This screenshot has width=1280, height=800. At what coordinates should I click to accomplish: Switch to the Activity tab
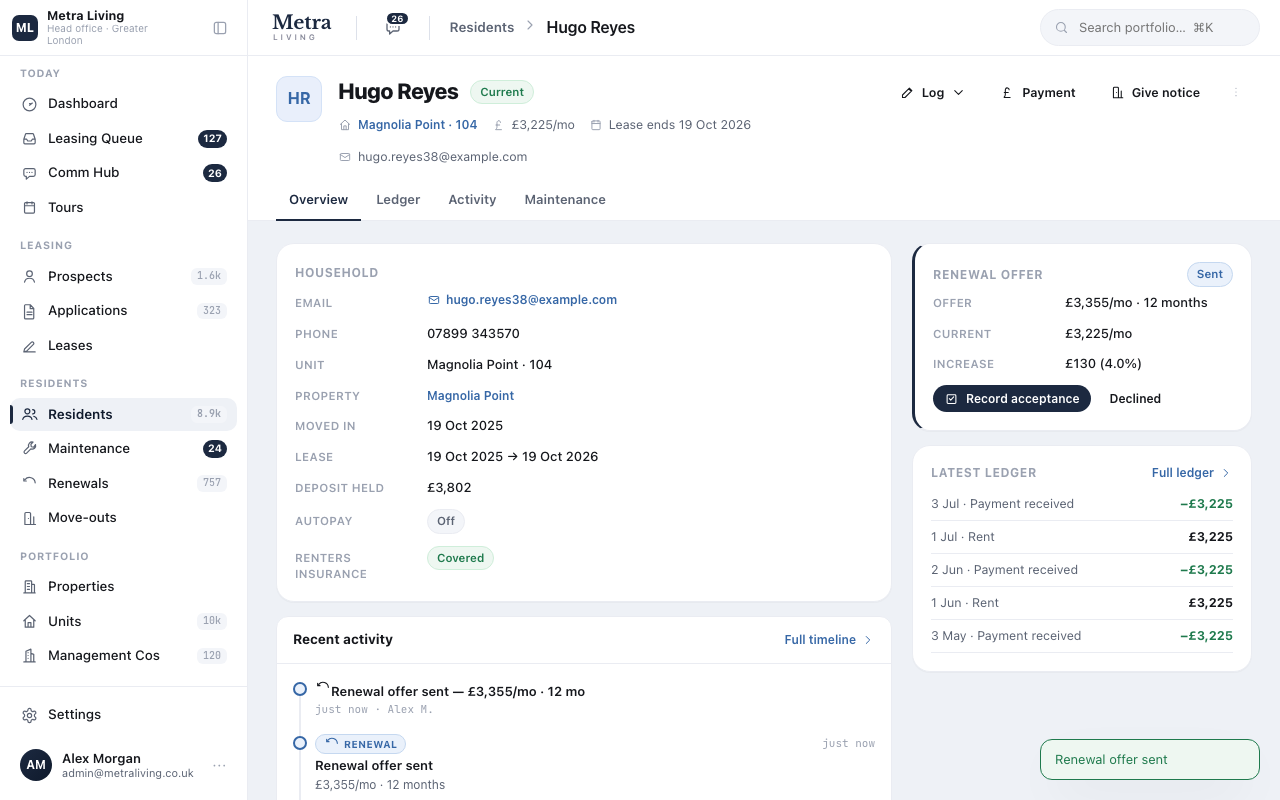tap(472, 200)
